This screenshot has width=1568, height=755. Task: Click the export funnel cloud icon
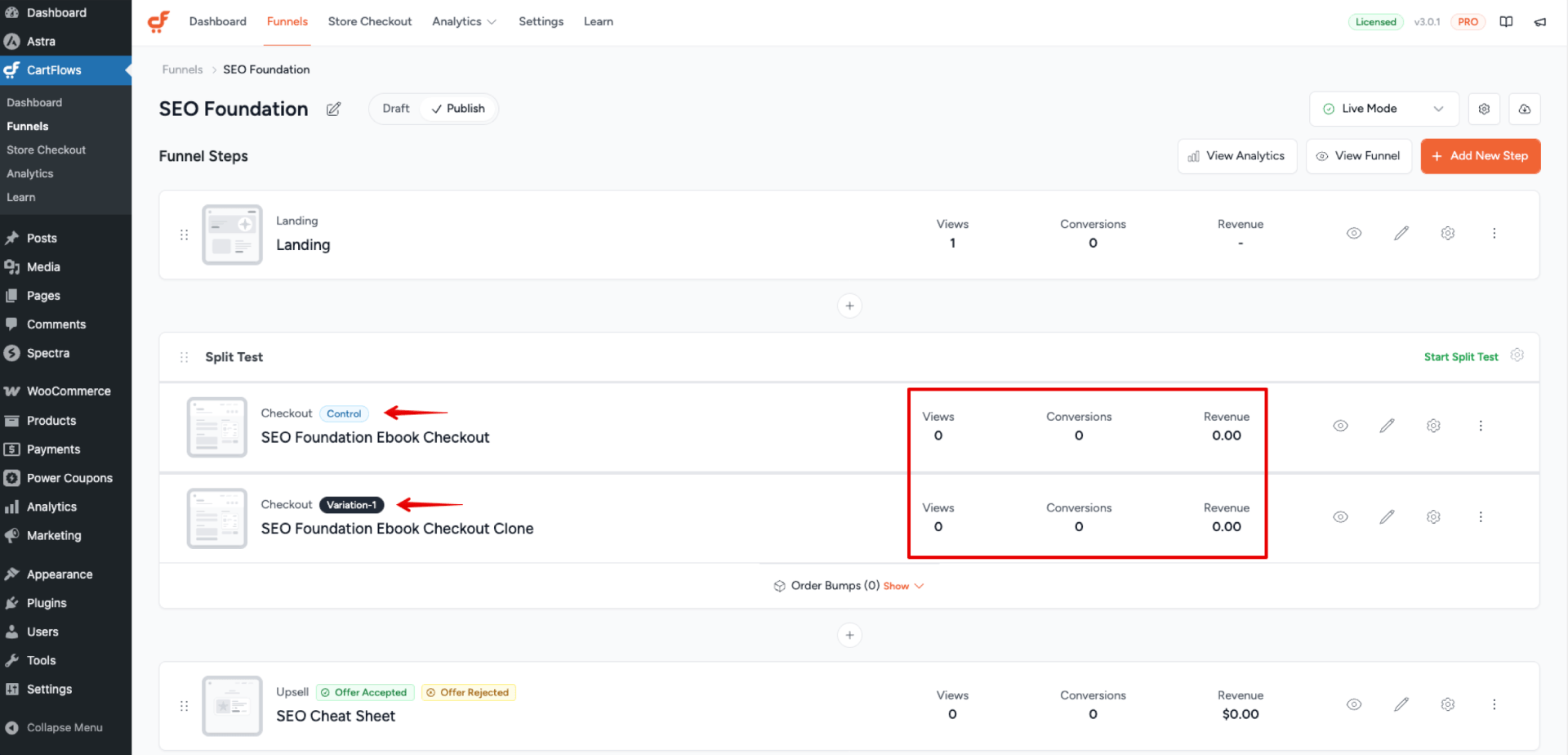click(x=1524, y=109)
